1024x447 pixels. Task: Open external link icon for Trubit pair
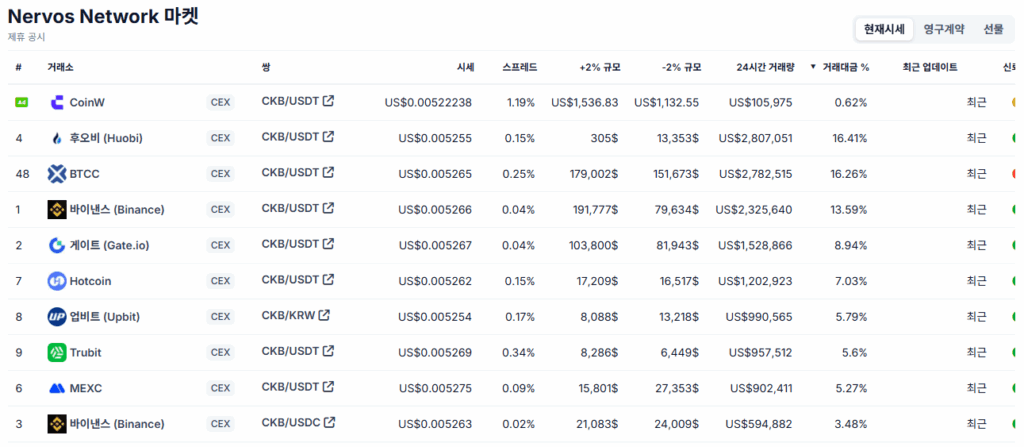click(328, 351)
